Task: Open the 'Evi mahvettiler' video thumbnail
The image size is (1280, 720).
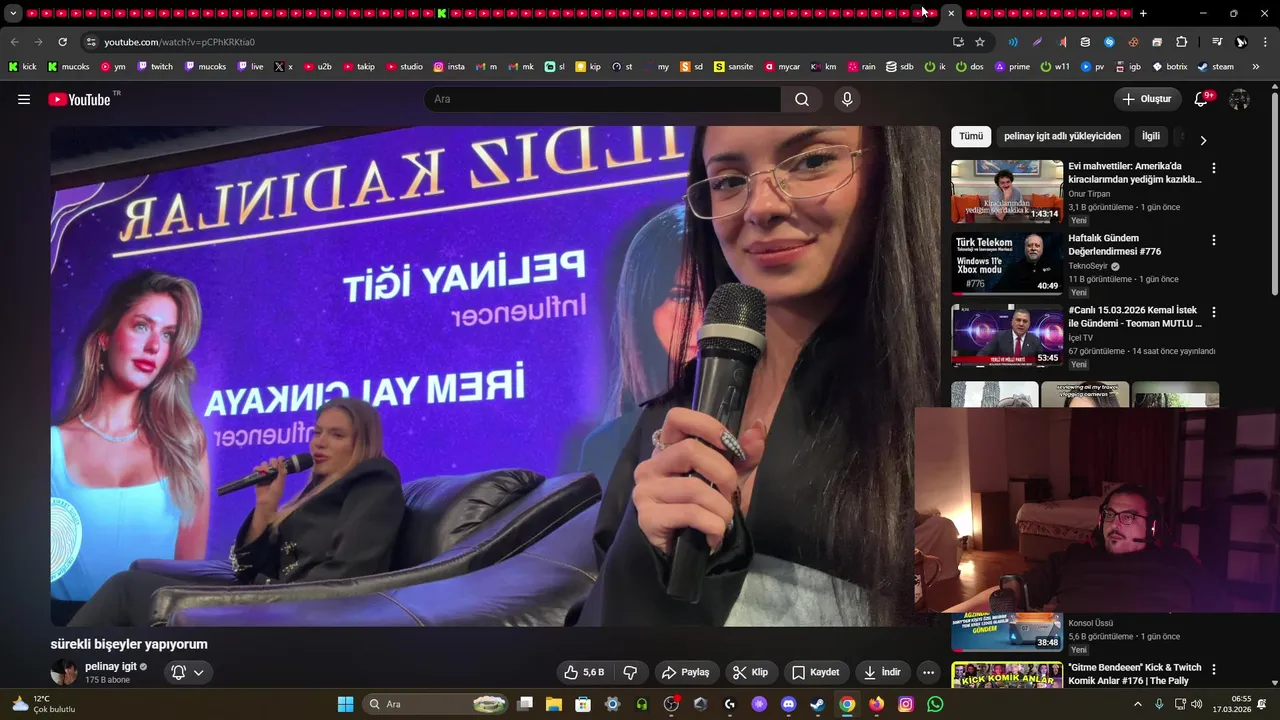Action: click(1007, 191)
